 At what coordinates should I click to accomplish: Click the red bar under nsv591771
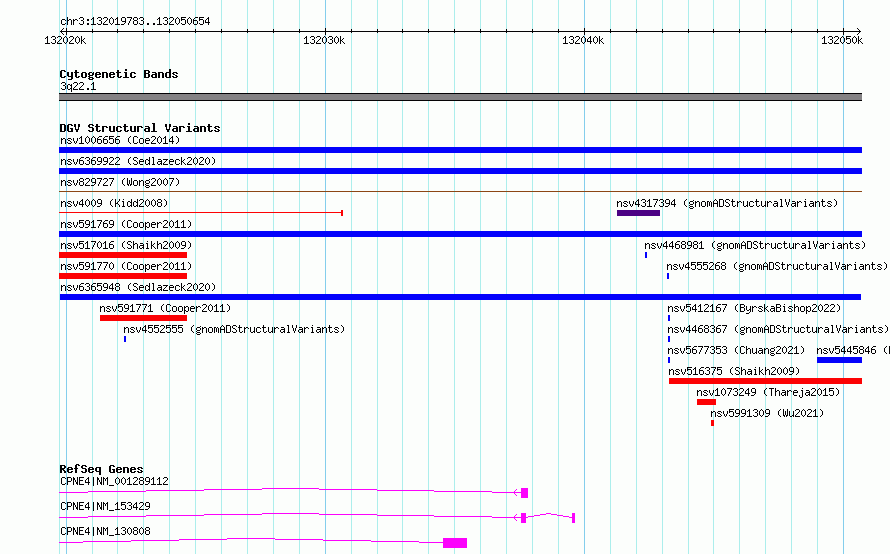pos(143,318)
